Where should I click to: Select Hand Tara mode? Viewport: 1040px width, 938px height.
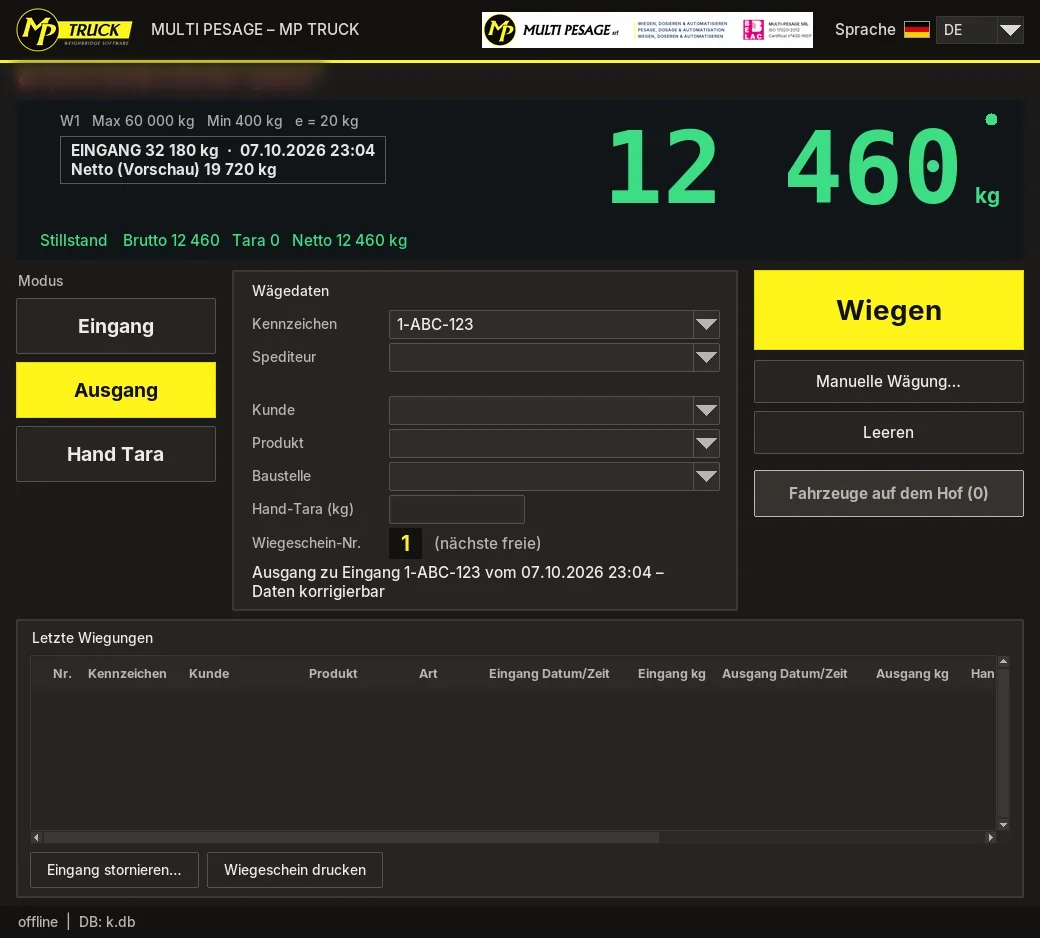click(x=116, y=454)
